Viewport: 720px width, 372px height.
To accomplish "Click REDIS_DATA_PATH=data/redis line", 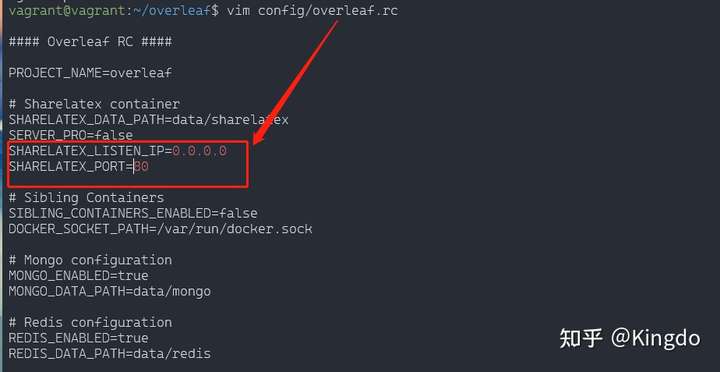I will tap(110, 354).
